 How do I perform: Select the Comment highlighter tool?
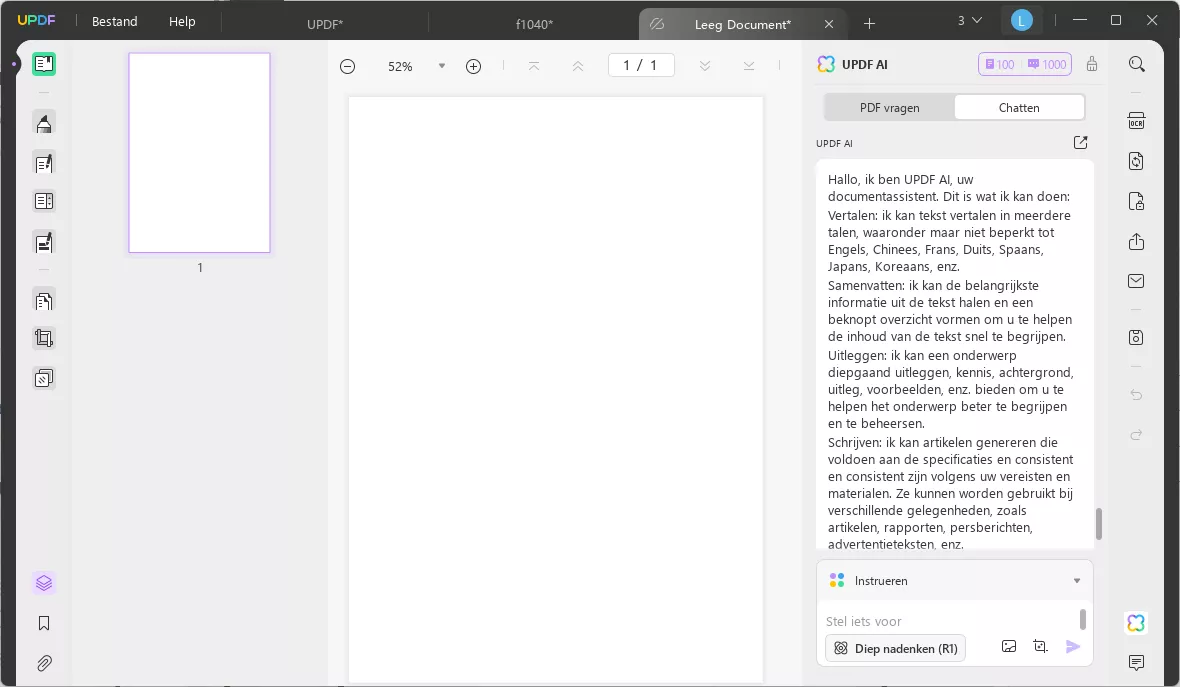pos(44,123)
